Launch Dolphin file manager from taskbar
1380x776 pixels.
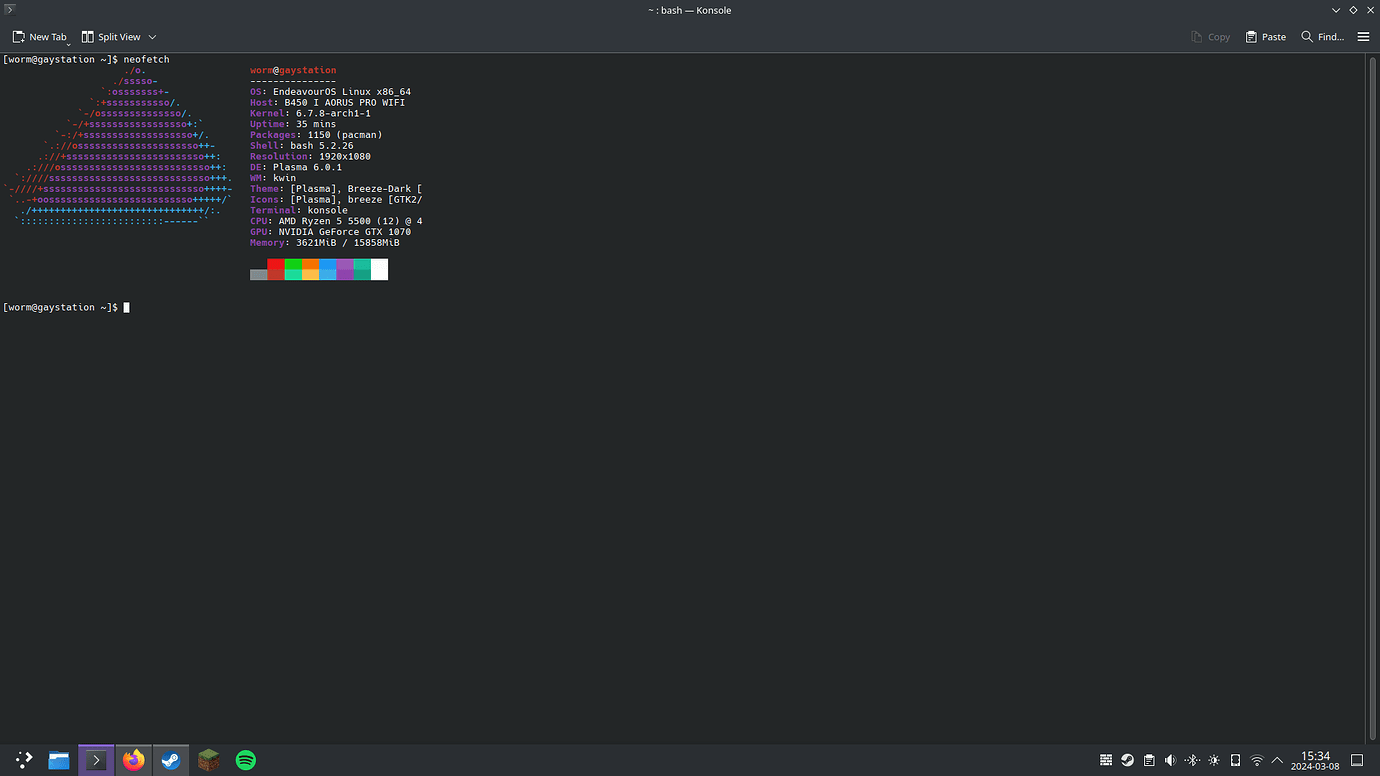click(x=59, y=760)
